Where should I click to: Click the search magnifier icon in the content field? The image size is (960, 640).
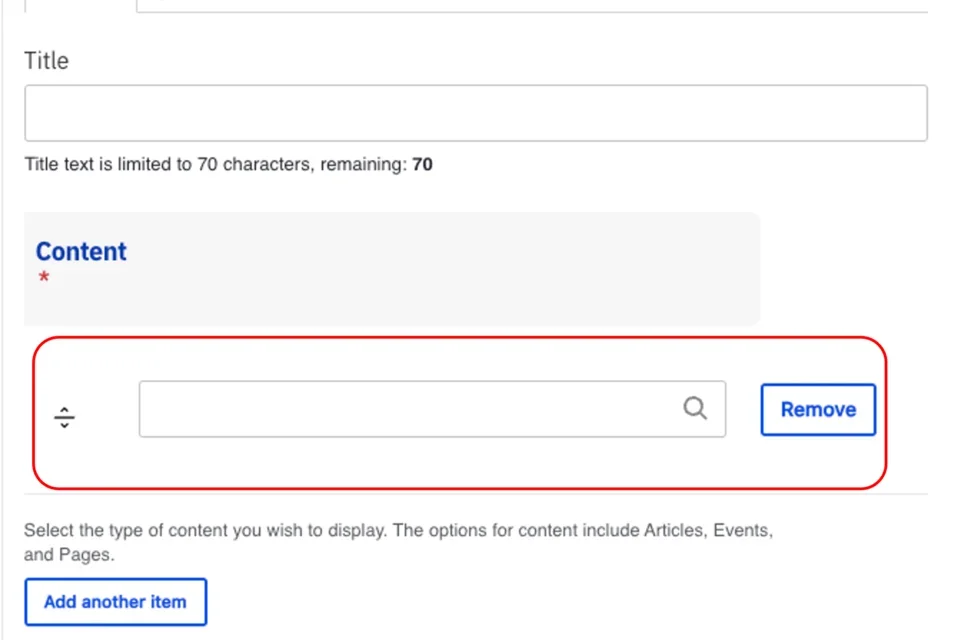(695, 409)
